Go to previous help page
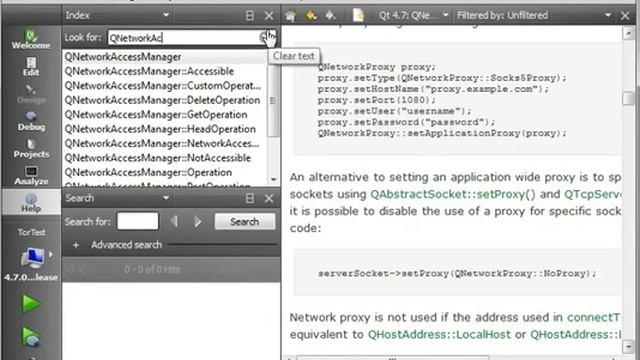The height and width of the screenshot is (360, 640). 311,16
